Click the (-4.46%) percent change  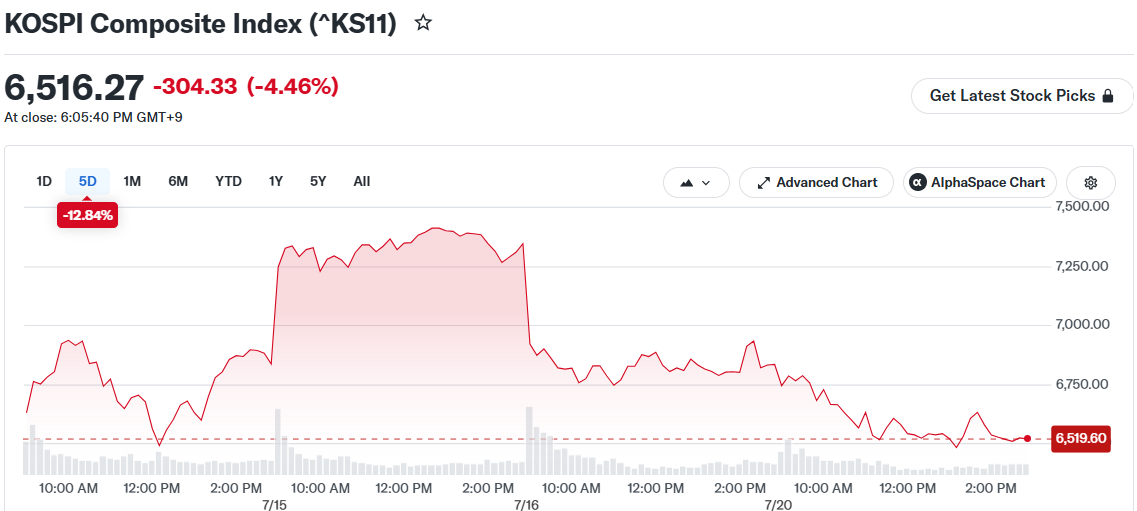point(293,87)
